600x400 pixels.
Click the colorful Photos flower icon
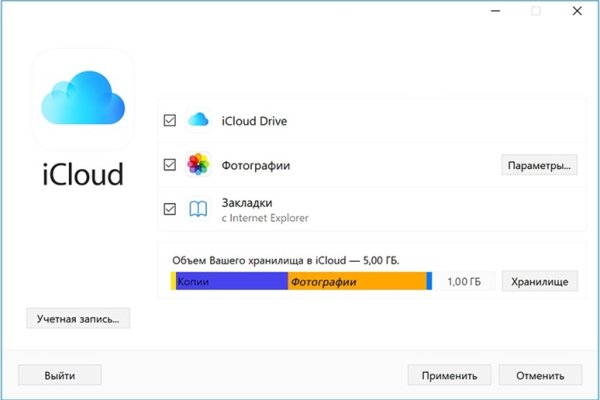tap(198, 164)
